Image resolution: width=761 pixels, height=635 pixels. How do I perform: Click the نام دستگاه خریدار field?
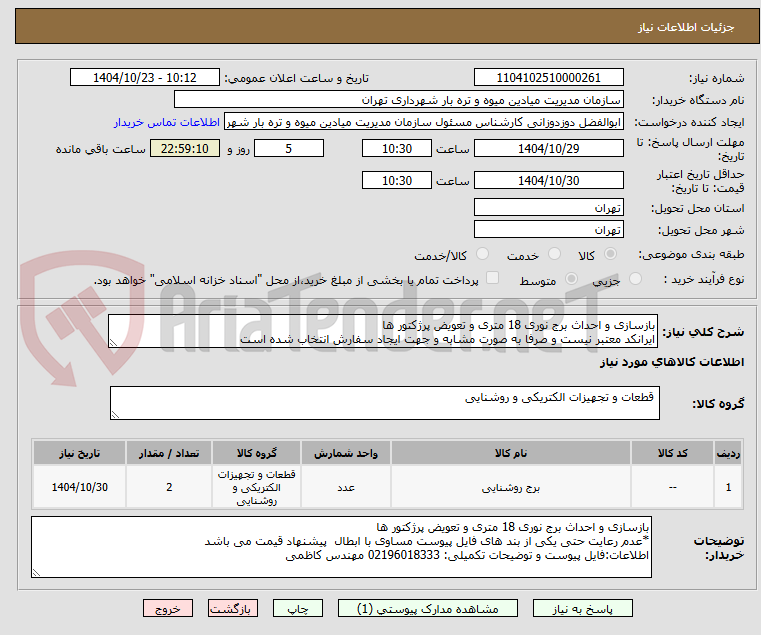pyautogui.click(x=398, y=100)
